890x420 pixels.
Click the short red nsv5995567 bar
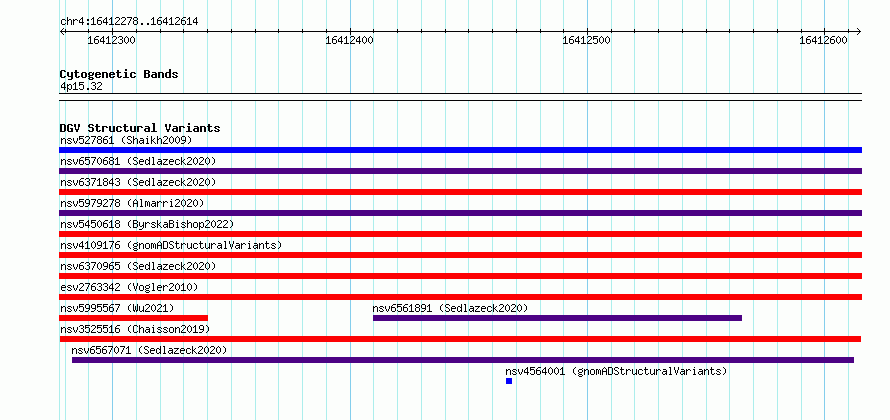(x=133, y=318)
